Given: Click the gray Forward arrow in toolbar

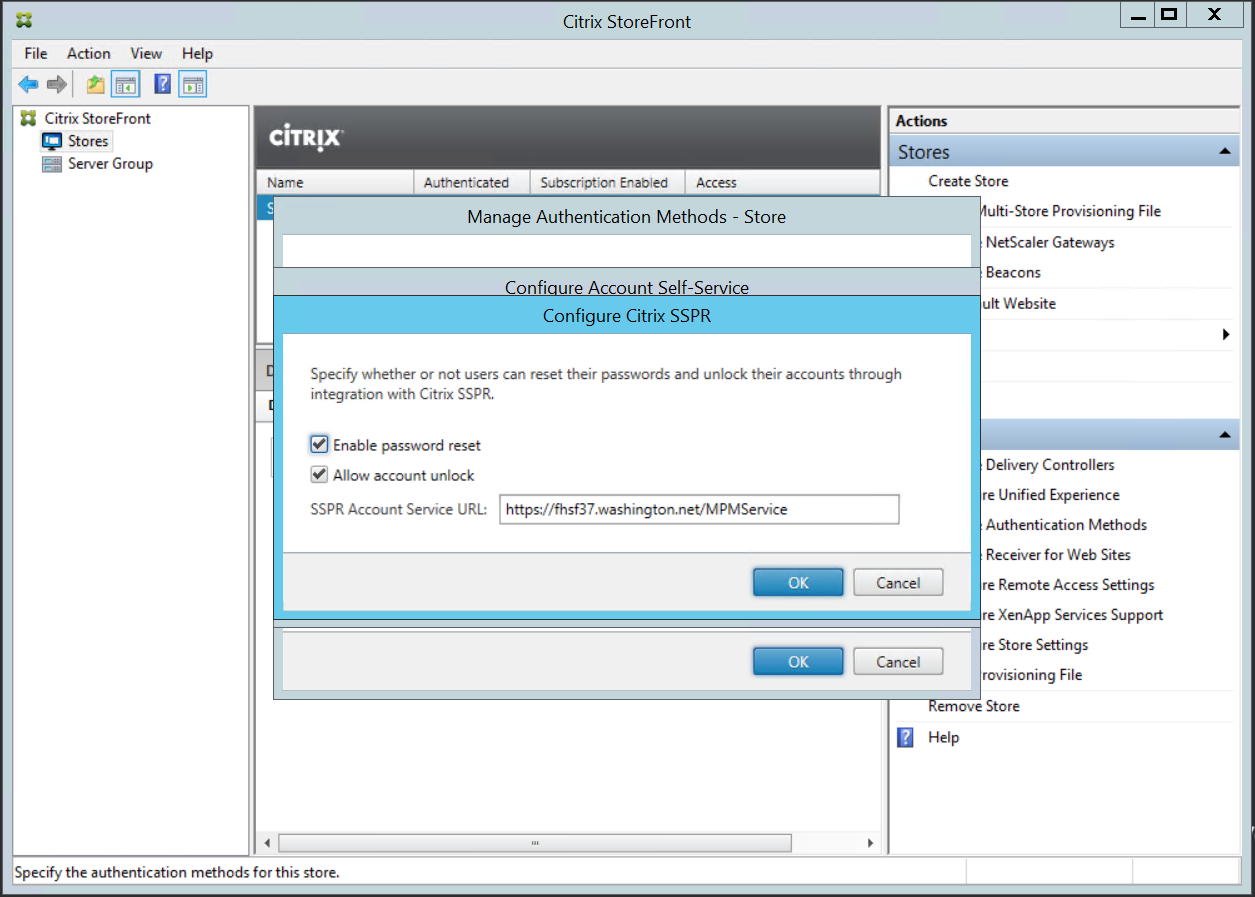Looking at the screenshot, I should click(57, 85).
